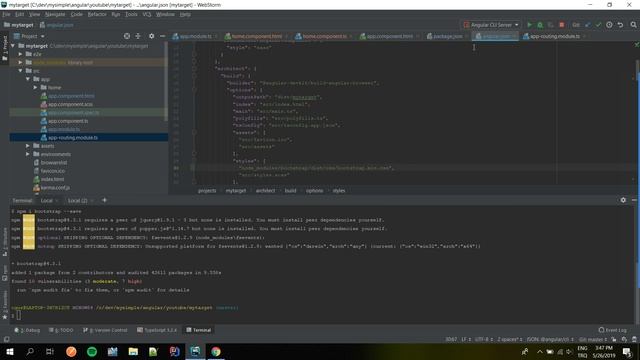Image resolution: width=640 pixels, height=360 pixels.
Task: Run the Angular CLI Server configuration
Action: (x=529, y=25)
